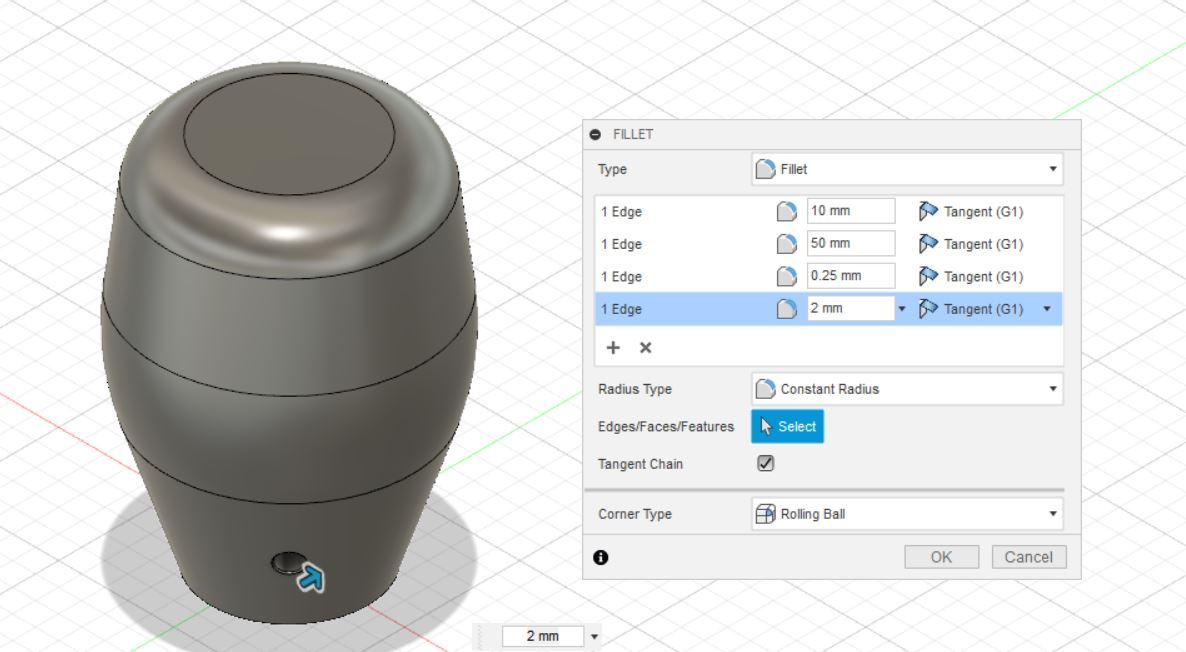This screenshot has width=1186, height=652.
Task: Click the Select edges button
Action: click(787, 427)
